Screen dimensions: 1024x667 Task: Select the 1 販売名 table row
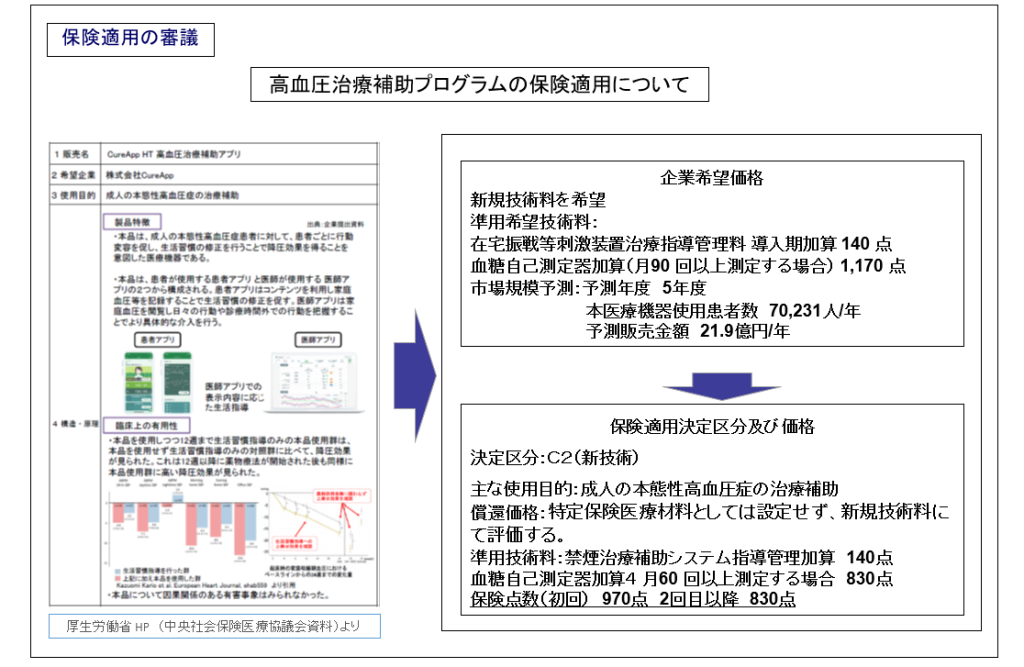214,155
